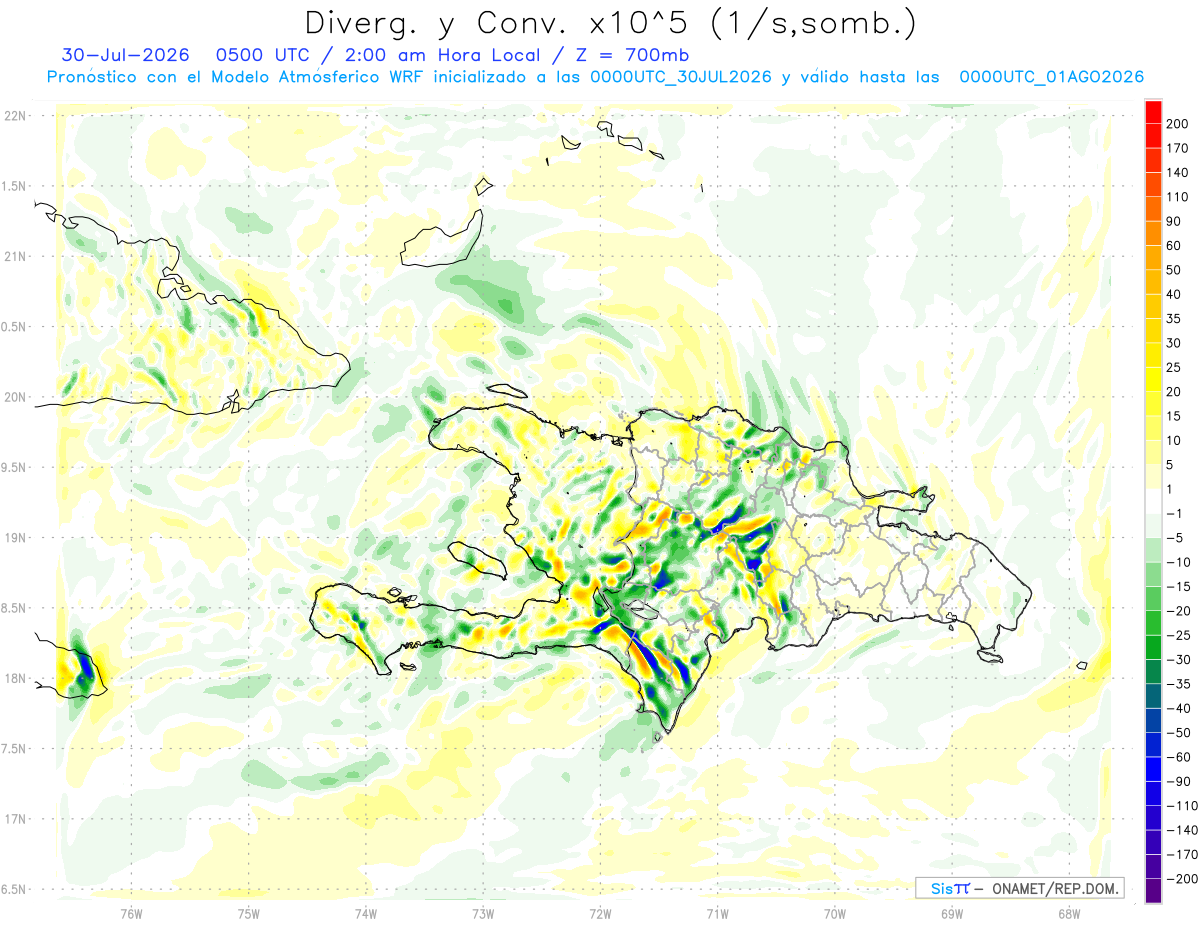Click the blue colorbar band between -60 and -90
Screen dimensions: 1200x927
point(1153,770)
